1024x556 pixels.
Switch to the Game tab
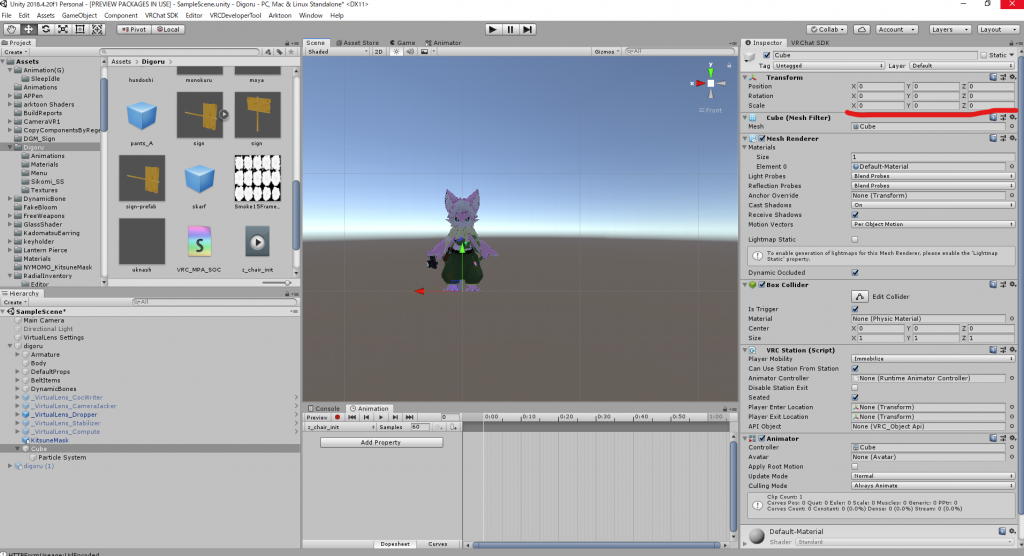402,43
